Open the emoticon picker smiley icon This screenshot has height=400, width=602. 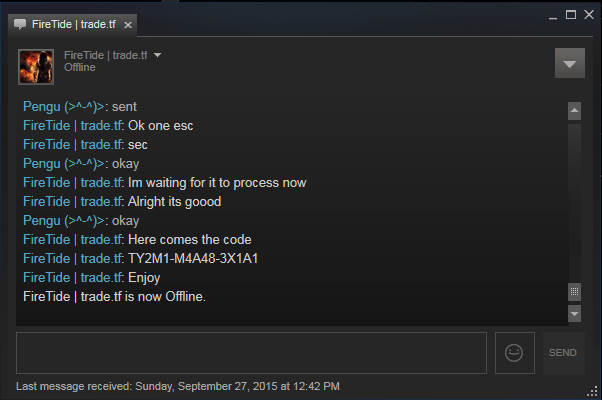514,353
